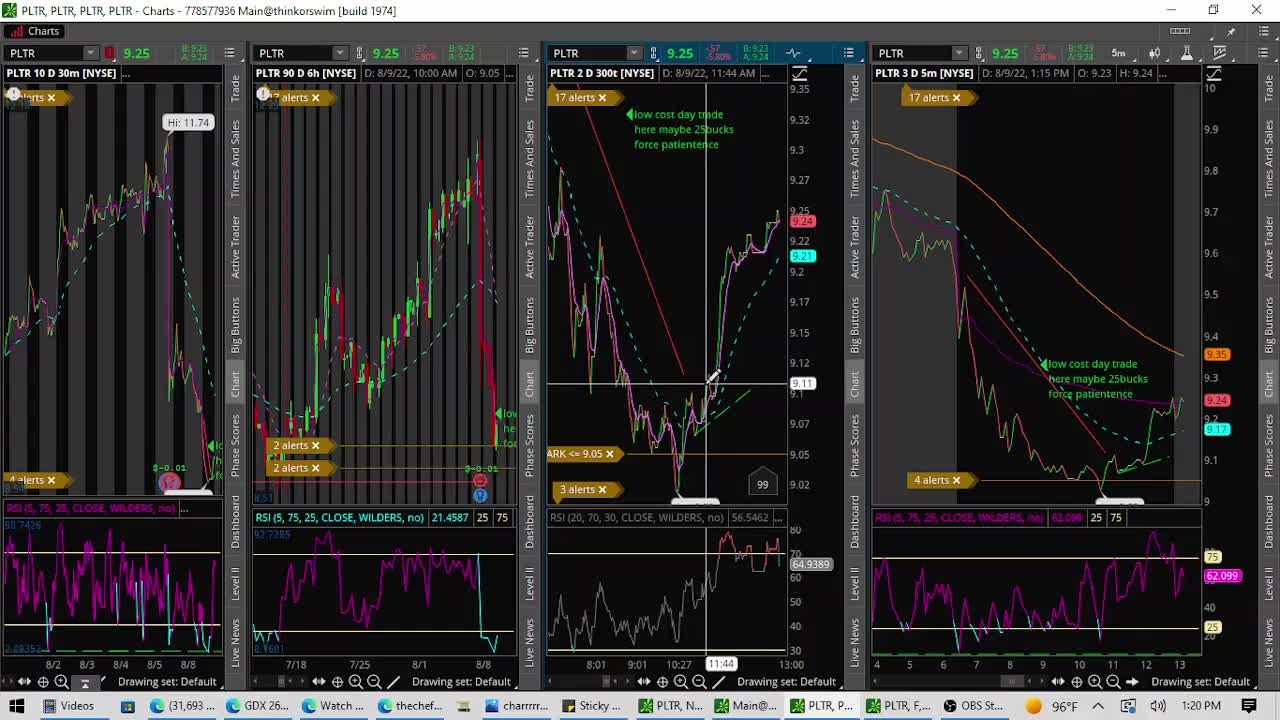Click the Charts tab at top left
Viewport: 1280px width, 720px height.
(35, 31)
